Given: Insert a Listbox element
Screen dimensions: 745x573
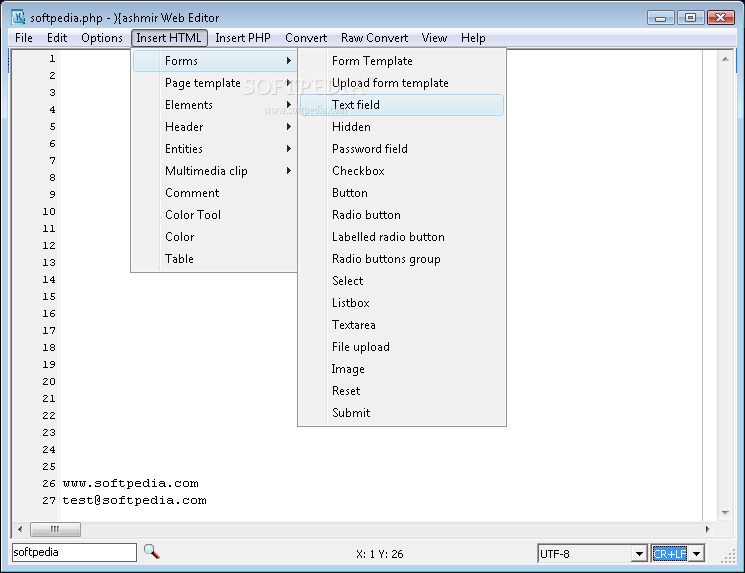Looking at the screenshot, I should [402, 303].
